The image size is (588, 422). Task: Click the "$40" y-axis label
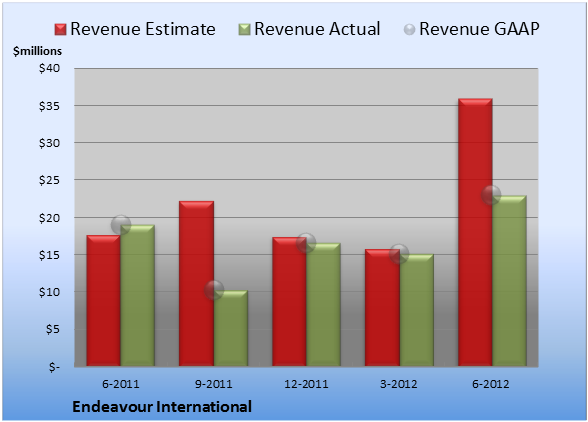(x=49, y=68)
